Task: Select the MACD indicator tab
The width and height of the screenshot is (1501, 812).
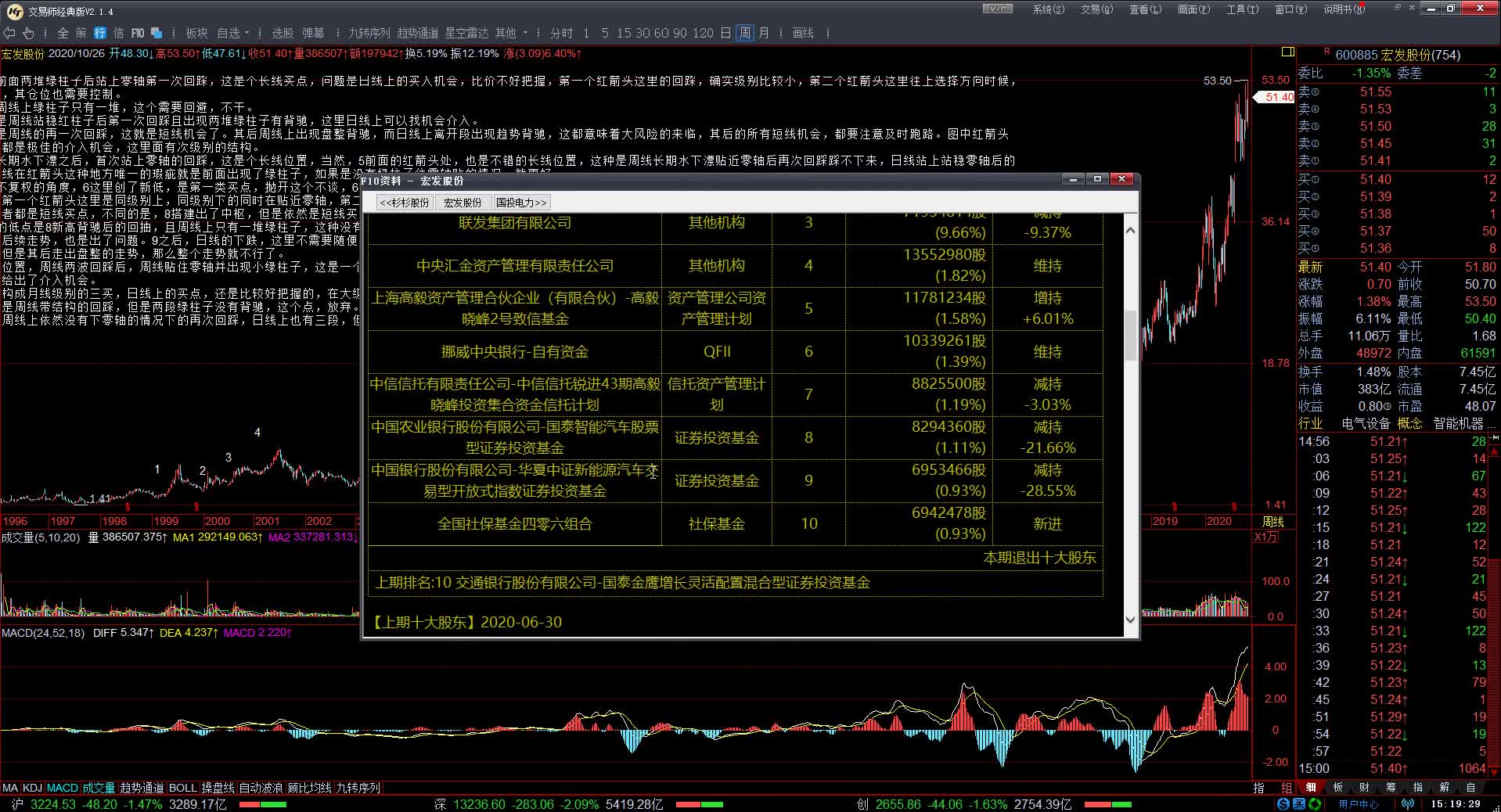Action: pos(63,788)
